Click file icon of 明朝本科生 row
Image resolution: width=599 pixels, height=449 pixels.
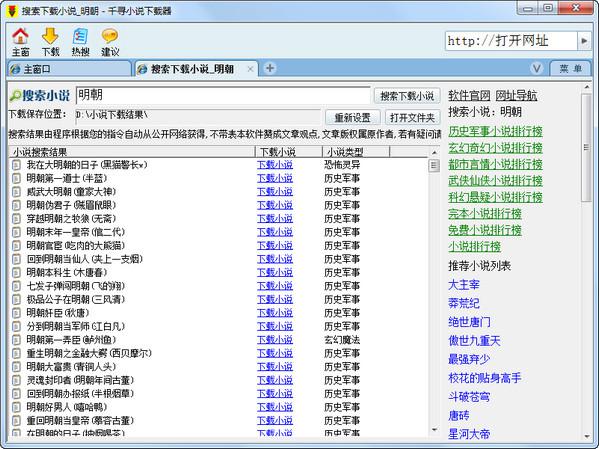click(16, 273)
